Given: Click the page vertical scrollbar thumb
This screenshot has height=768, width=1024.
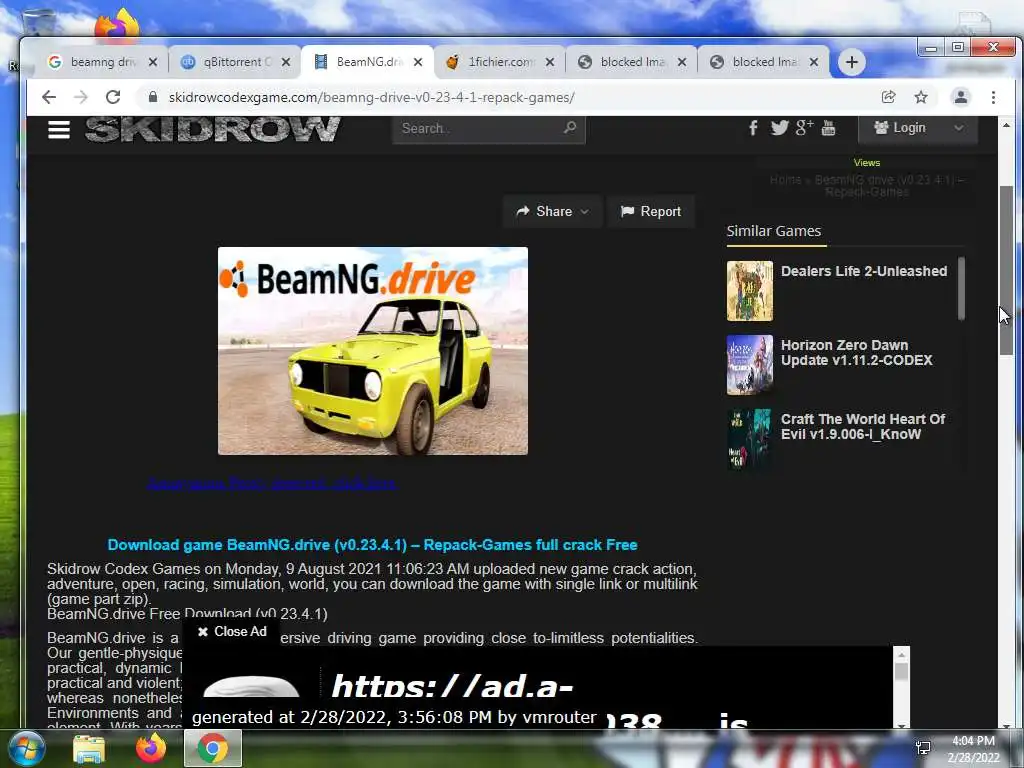Looking at the screenshot, I should [1006, 271].
